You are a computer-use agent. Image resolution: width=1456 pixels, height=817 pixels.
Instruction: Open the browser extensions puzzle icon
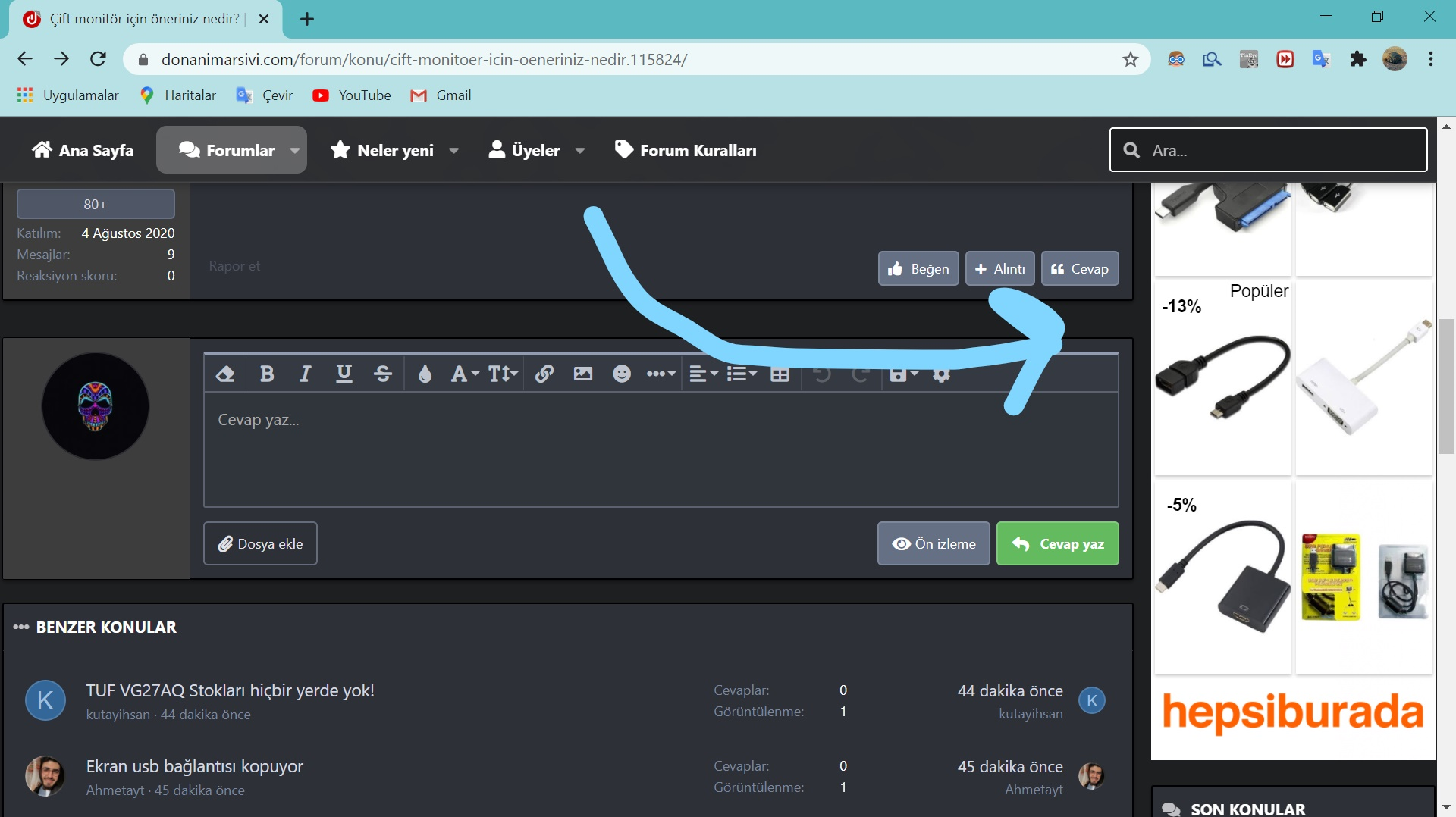click(1358, 59)
